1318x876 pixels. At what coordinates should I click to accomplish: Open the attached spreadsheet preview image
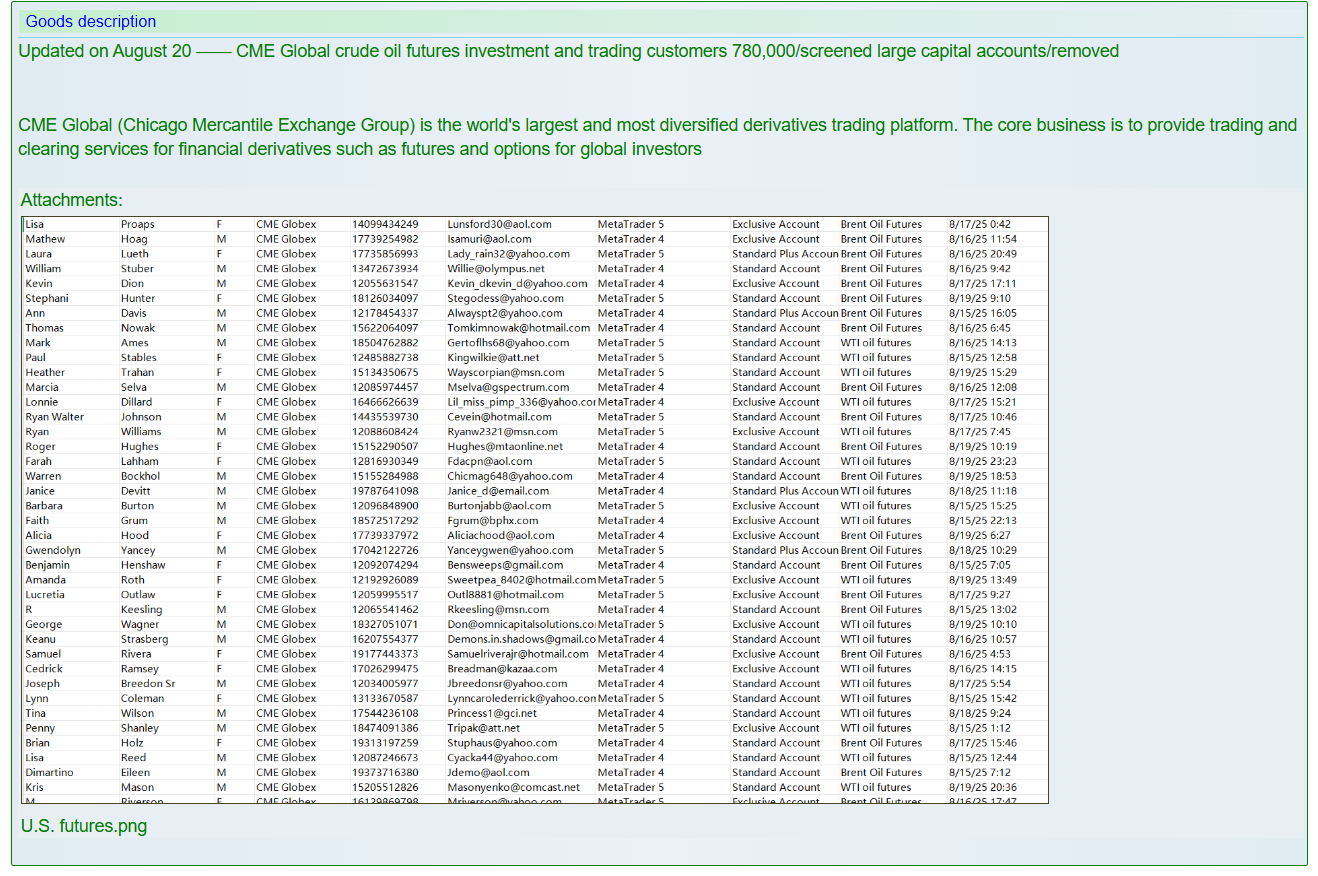point(535,509)
